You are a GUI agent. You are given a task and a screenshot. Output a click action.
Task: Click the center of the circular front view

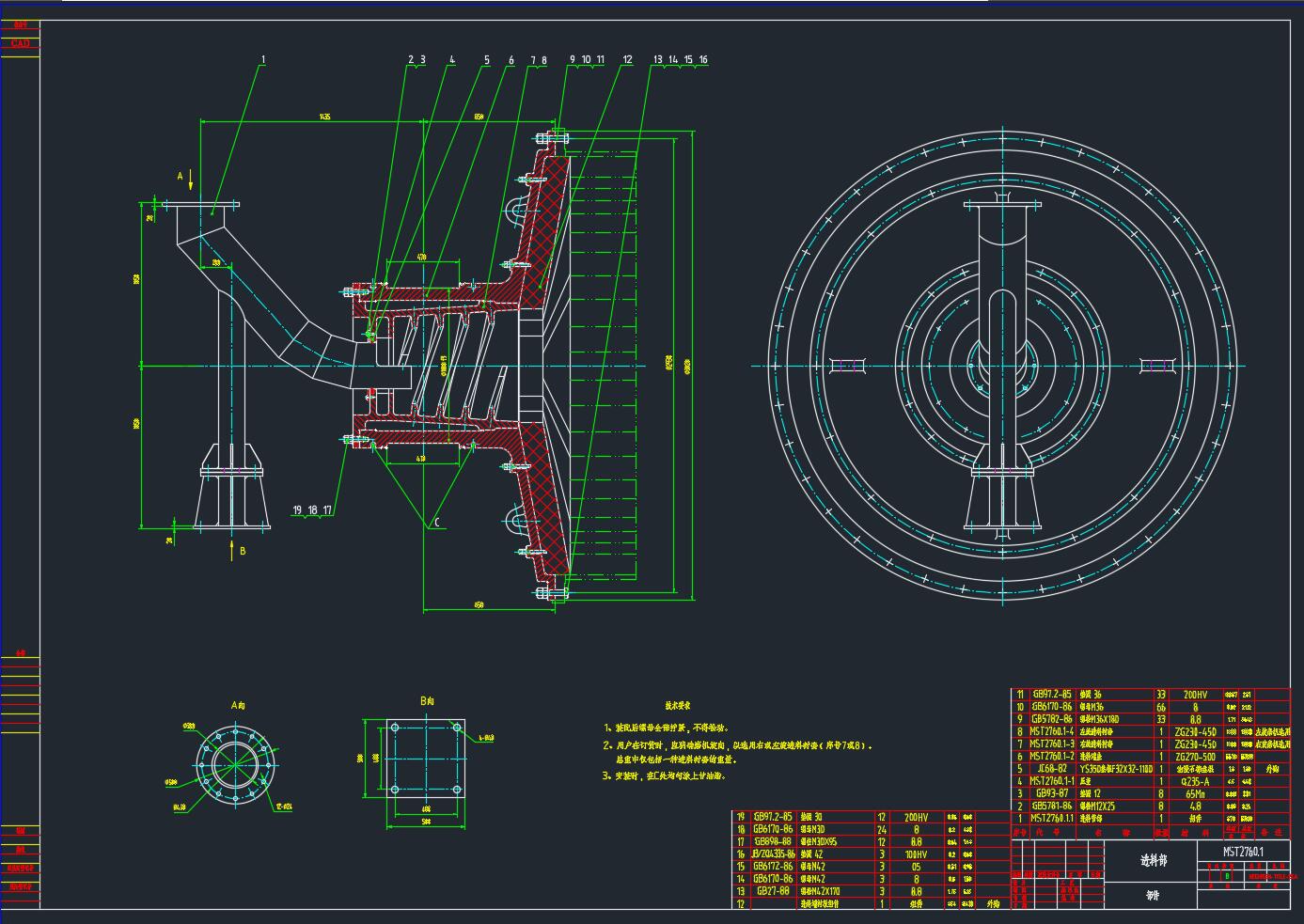tap(998, 366)
